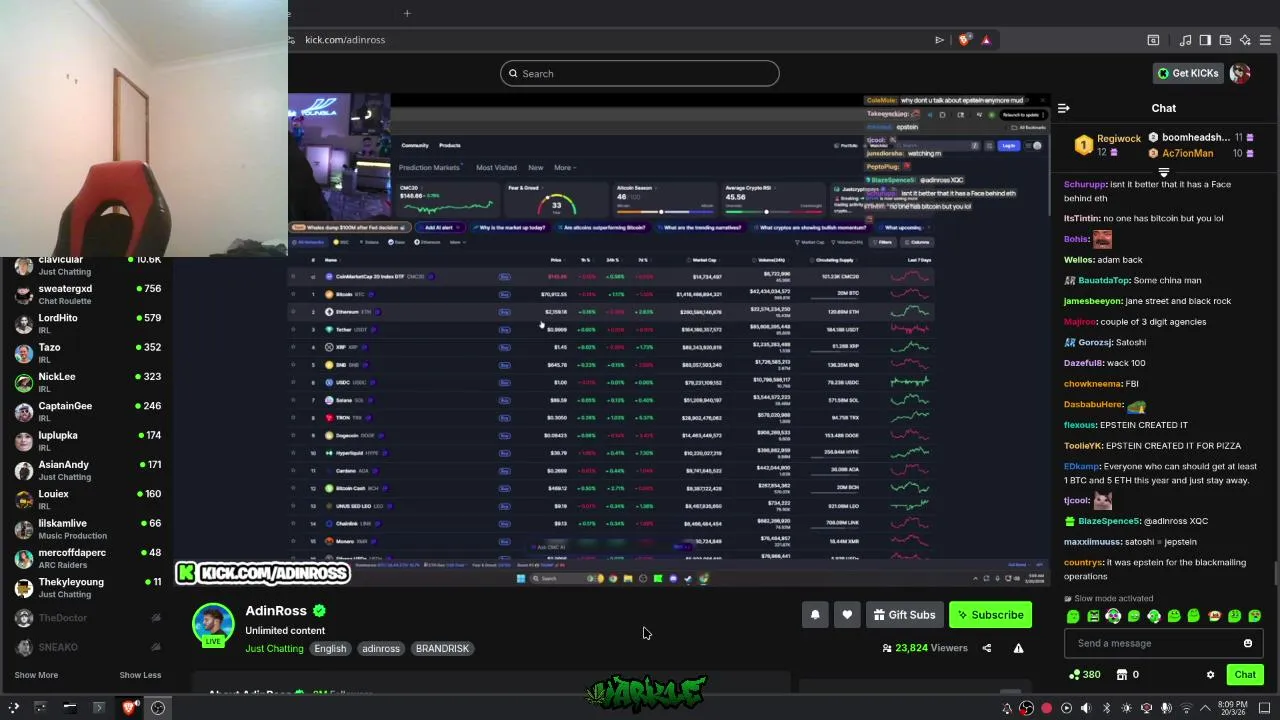Image resolution: width=1280 pixels, height=720 pixels.
Task: Open NickLee channel in sidebar
Action: coord(87,382)
